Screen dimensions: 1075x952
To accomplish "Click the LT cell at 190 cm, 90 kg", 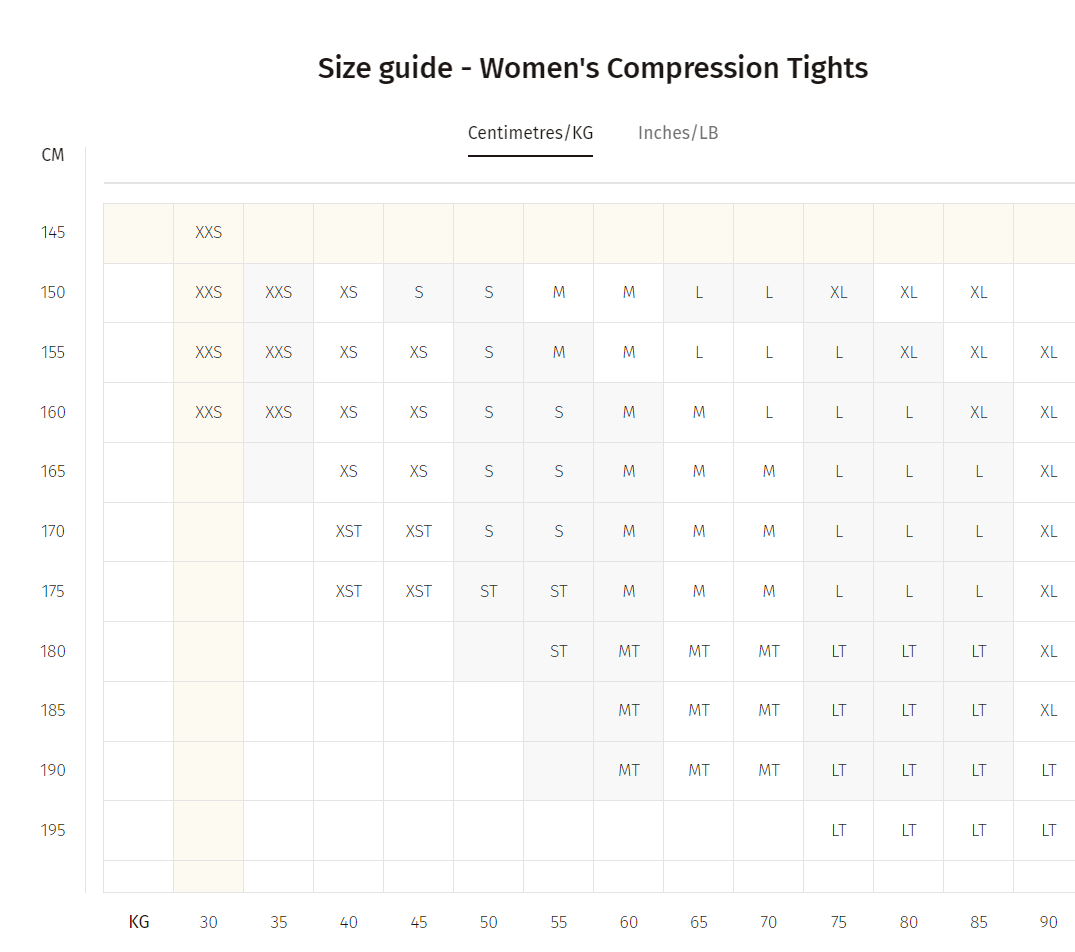I will point(1048,770).
